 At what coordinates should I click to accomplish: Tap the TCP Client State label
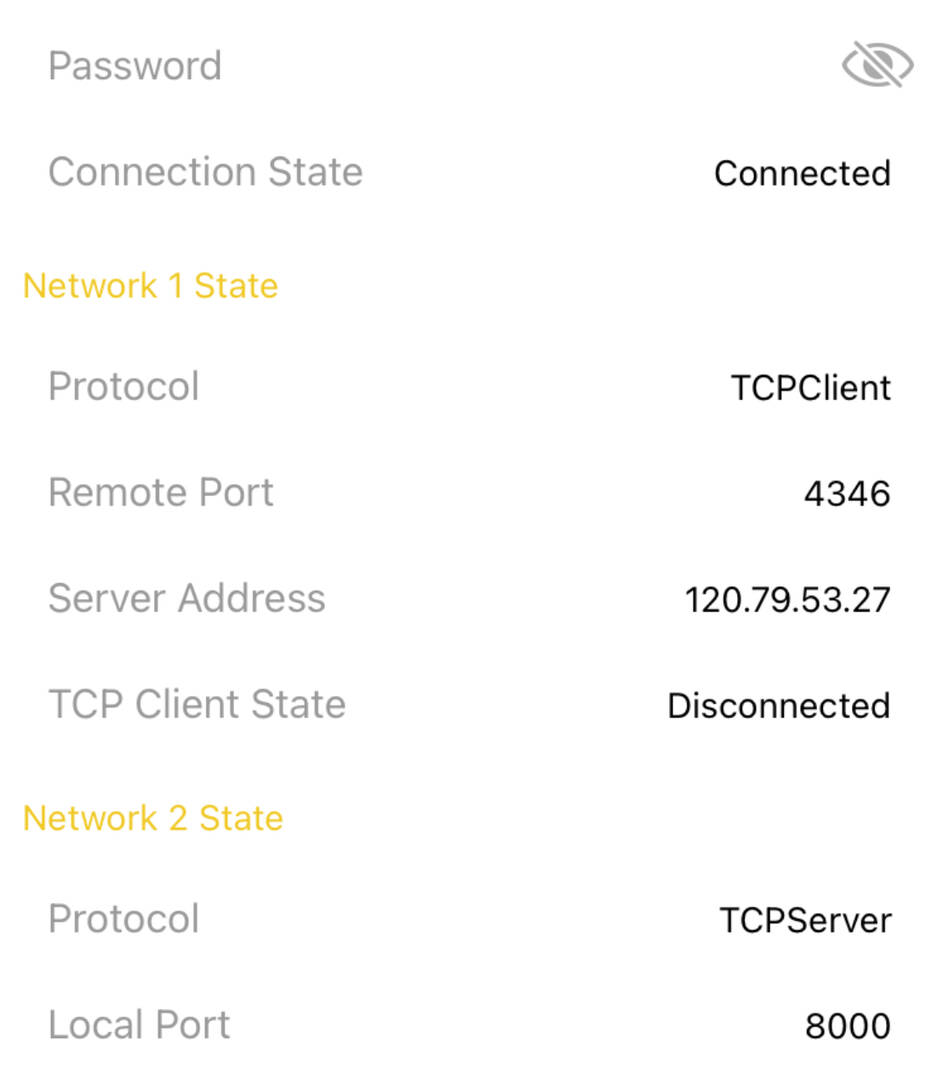pyautogui.click(x=197, y=704)
